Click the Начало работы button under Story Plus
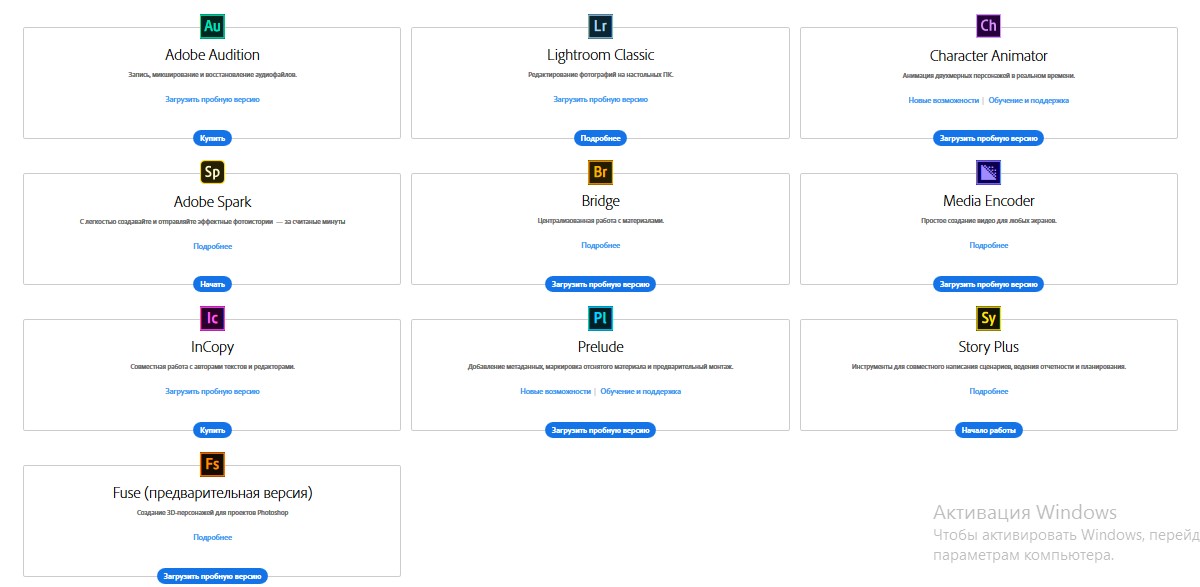Image resolution: width=1200 pixels, height=587 pixels. click(x=988, y=430)
